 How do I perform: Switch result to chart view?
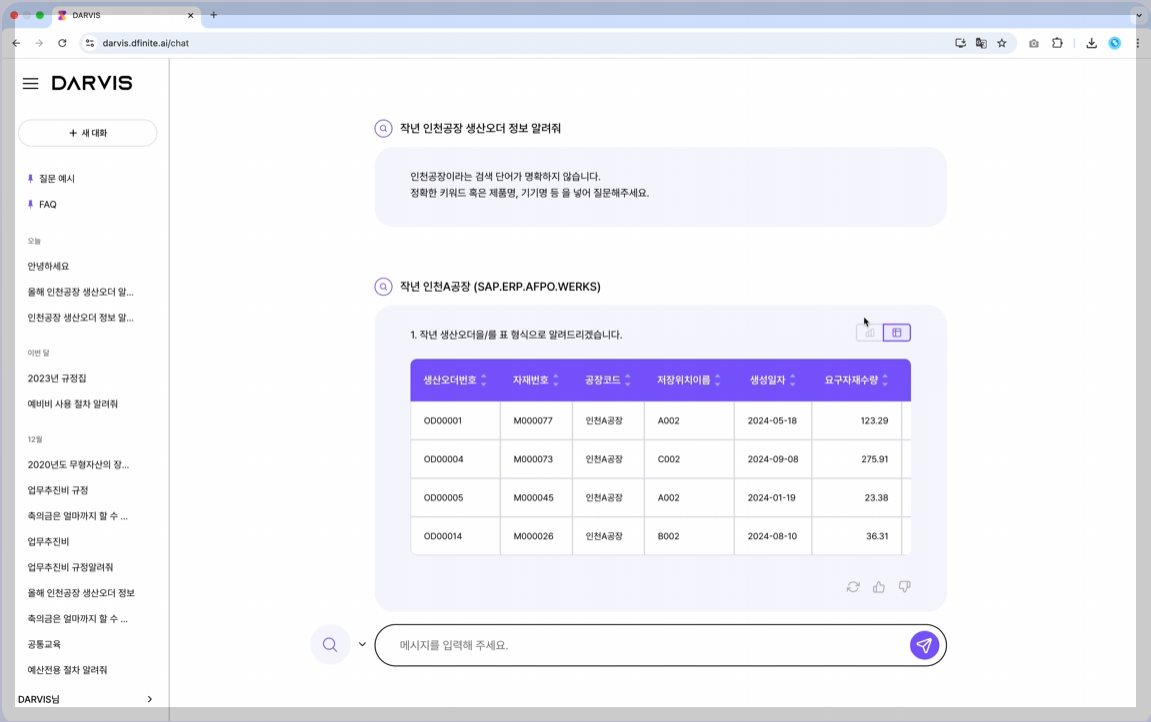(x=870, y=333)
